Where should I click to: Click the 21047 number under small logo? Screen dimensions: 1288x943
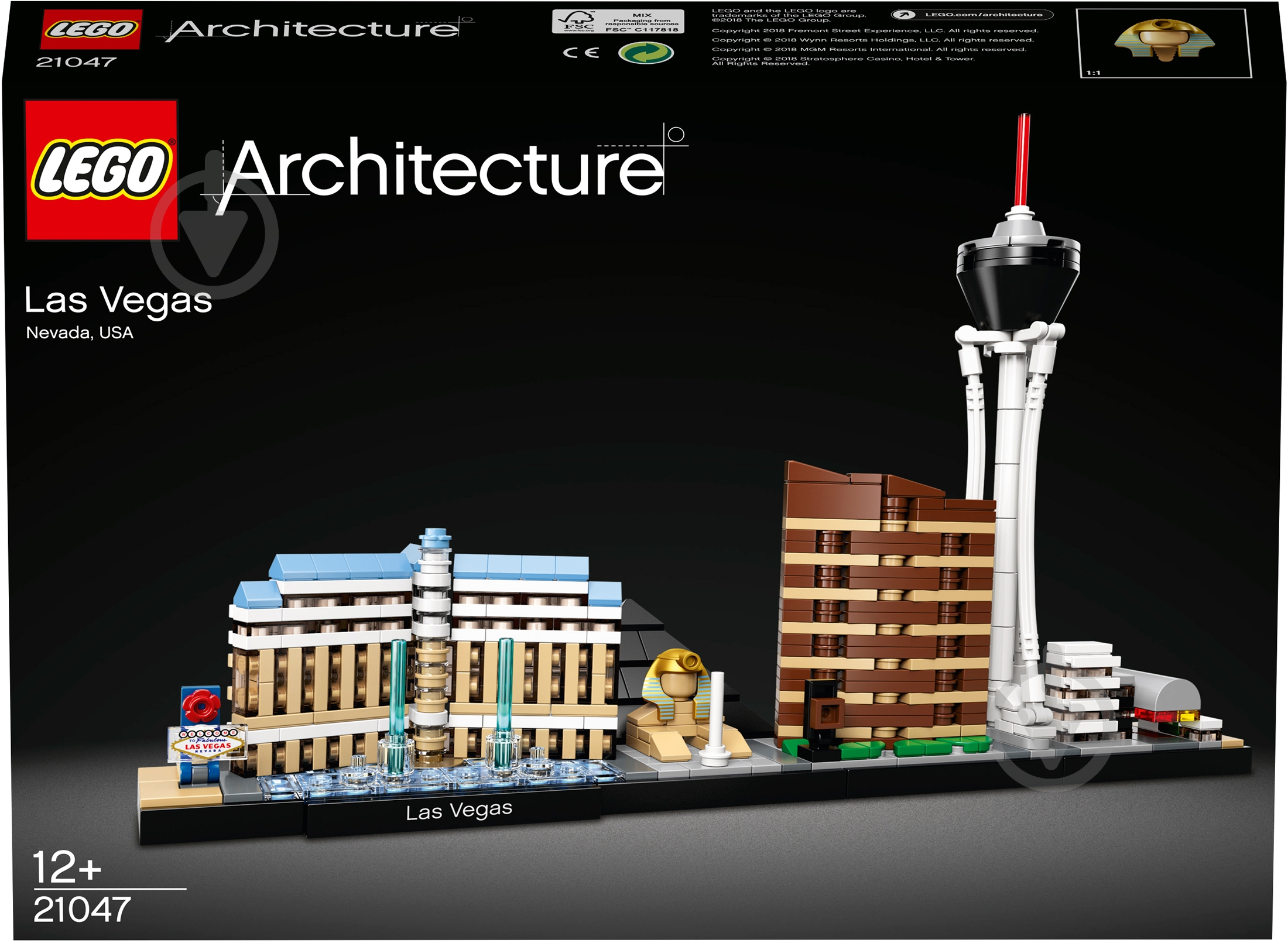coord(76,62)
